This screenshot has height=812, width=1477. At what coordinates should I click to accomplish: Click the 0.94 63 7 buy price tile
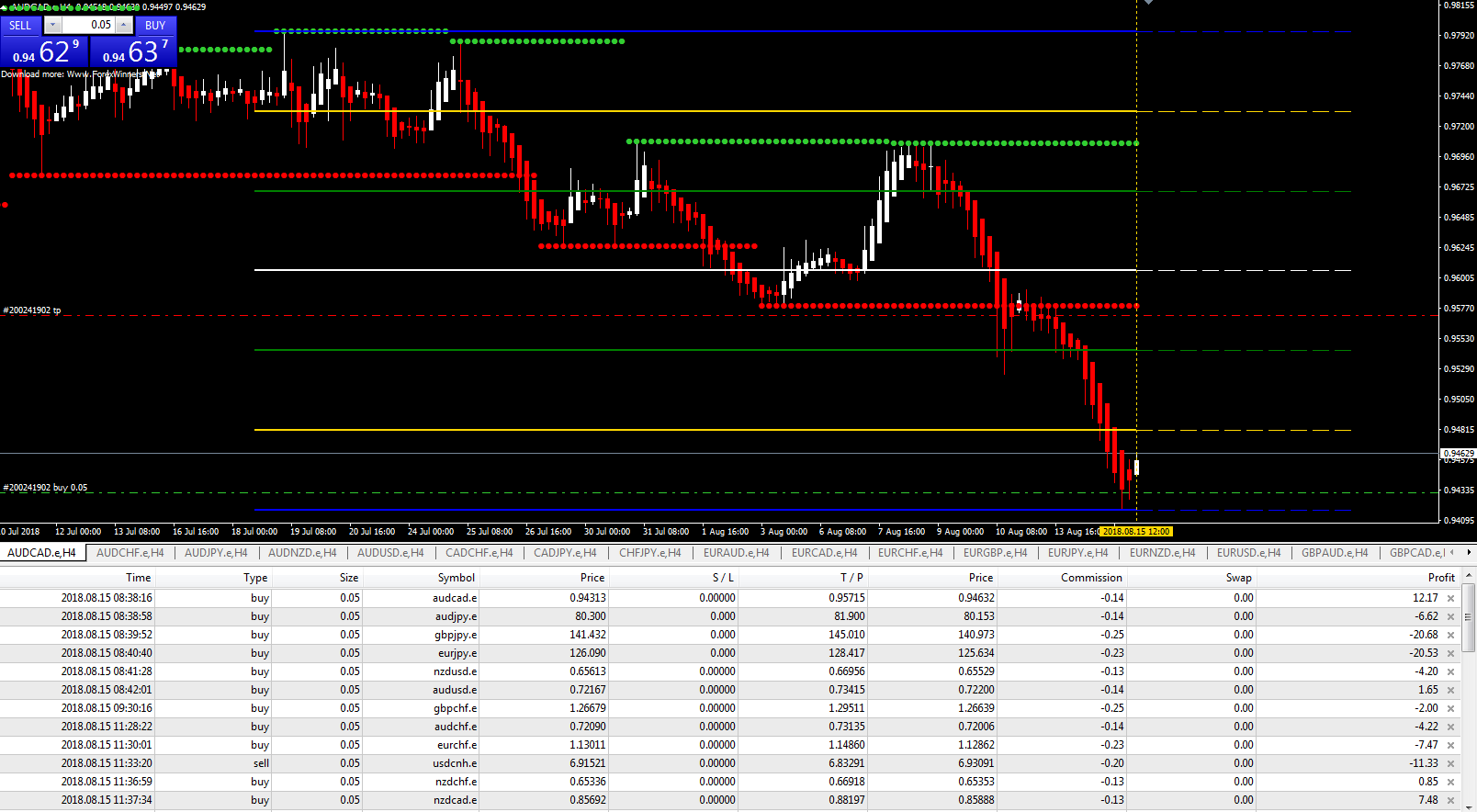[x=133, y=52]
